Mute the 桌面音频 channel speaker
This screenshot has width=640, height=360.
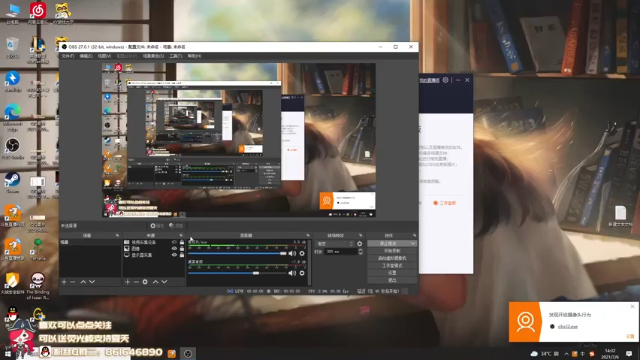coord(292,273)
